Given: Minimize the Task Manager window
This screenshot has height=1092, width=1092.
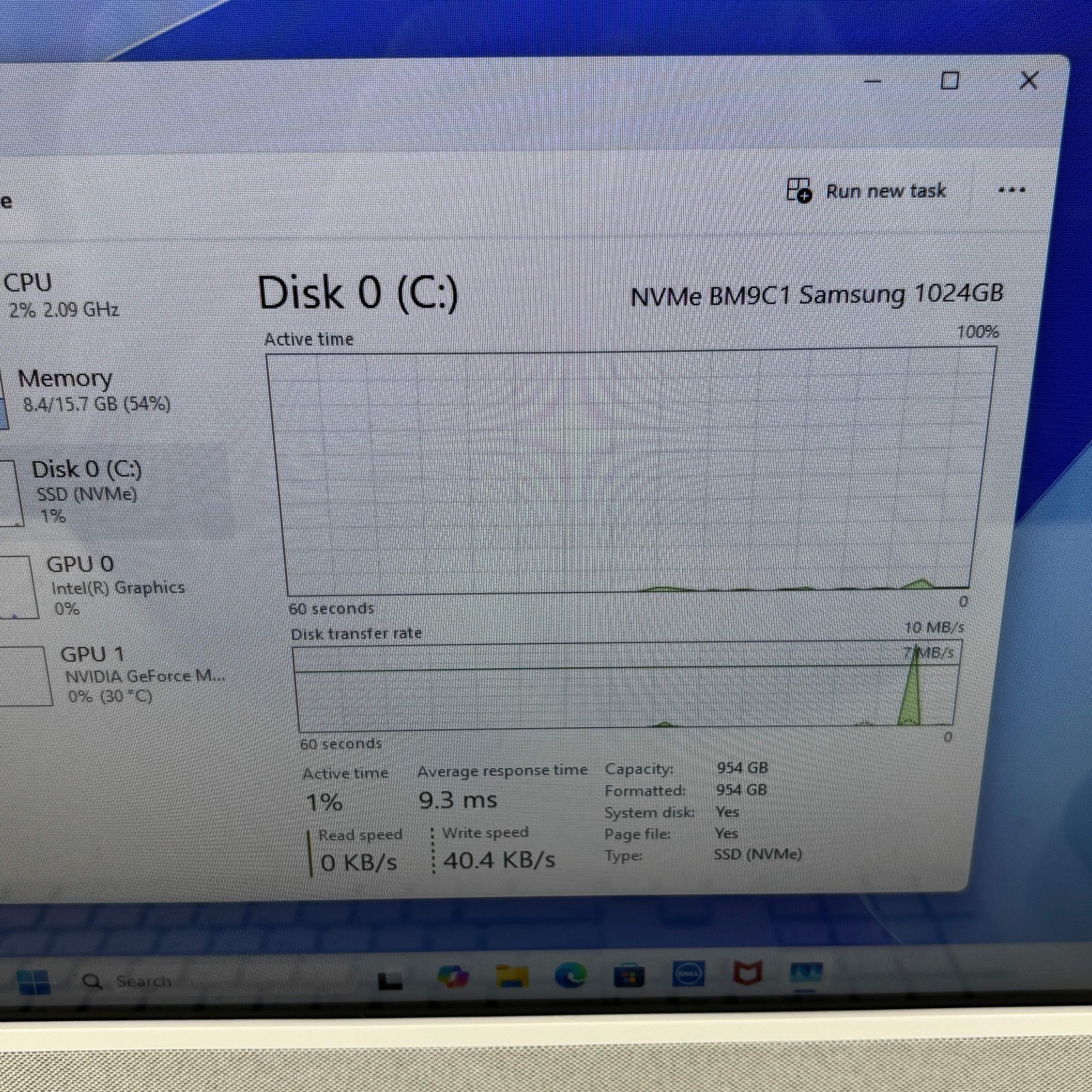Looking at the screenshot, I should click(872, 81).
